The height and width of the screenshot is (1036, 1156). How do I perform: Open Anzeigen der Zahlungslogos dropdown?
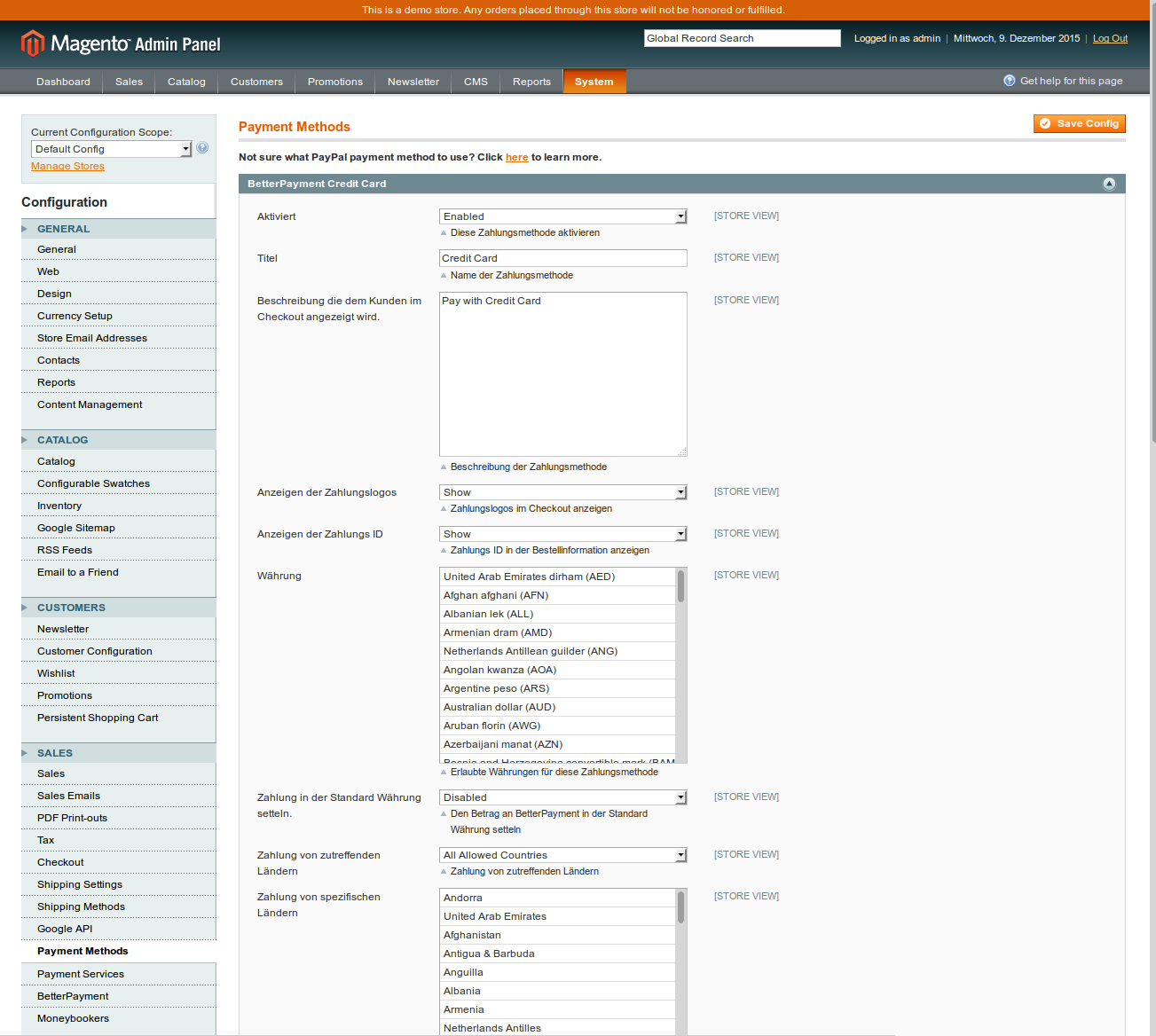(563, 492)
